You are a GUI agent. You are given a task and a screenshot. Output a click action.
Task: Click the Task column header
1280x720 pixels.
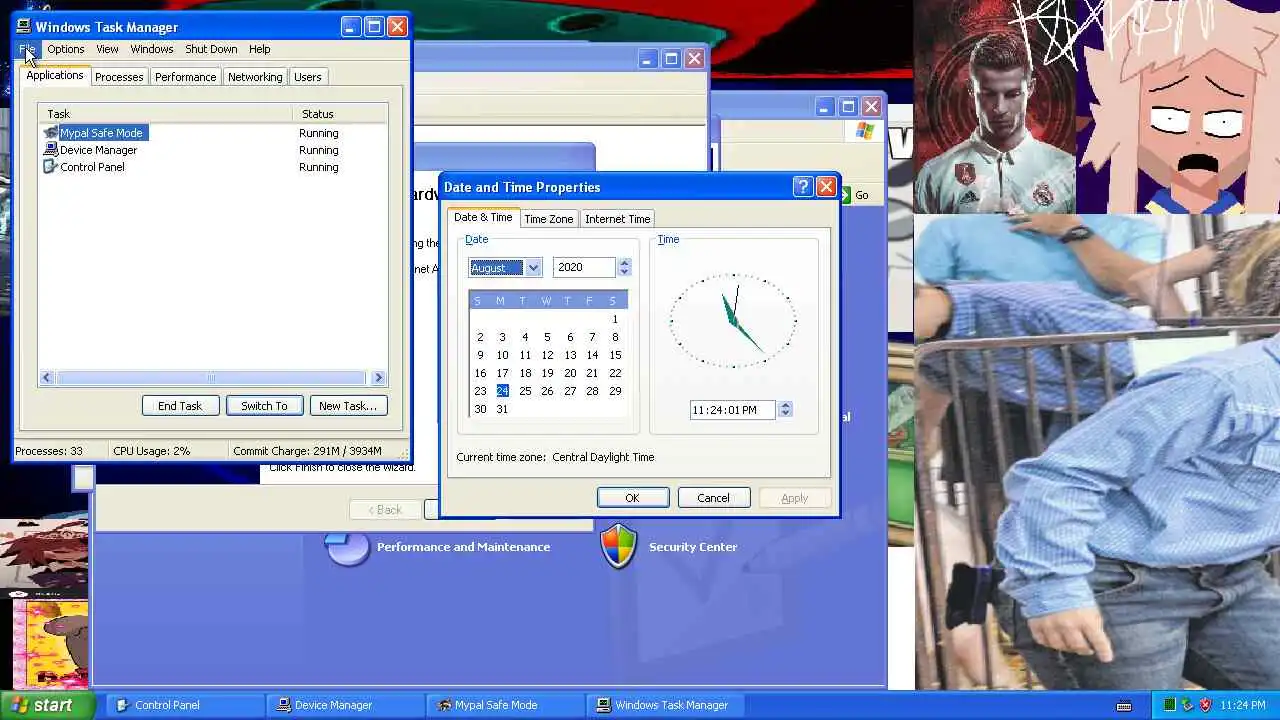pyautogui.click(x=165, y=114)
